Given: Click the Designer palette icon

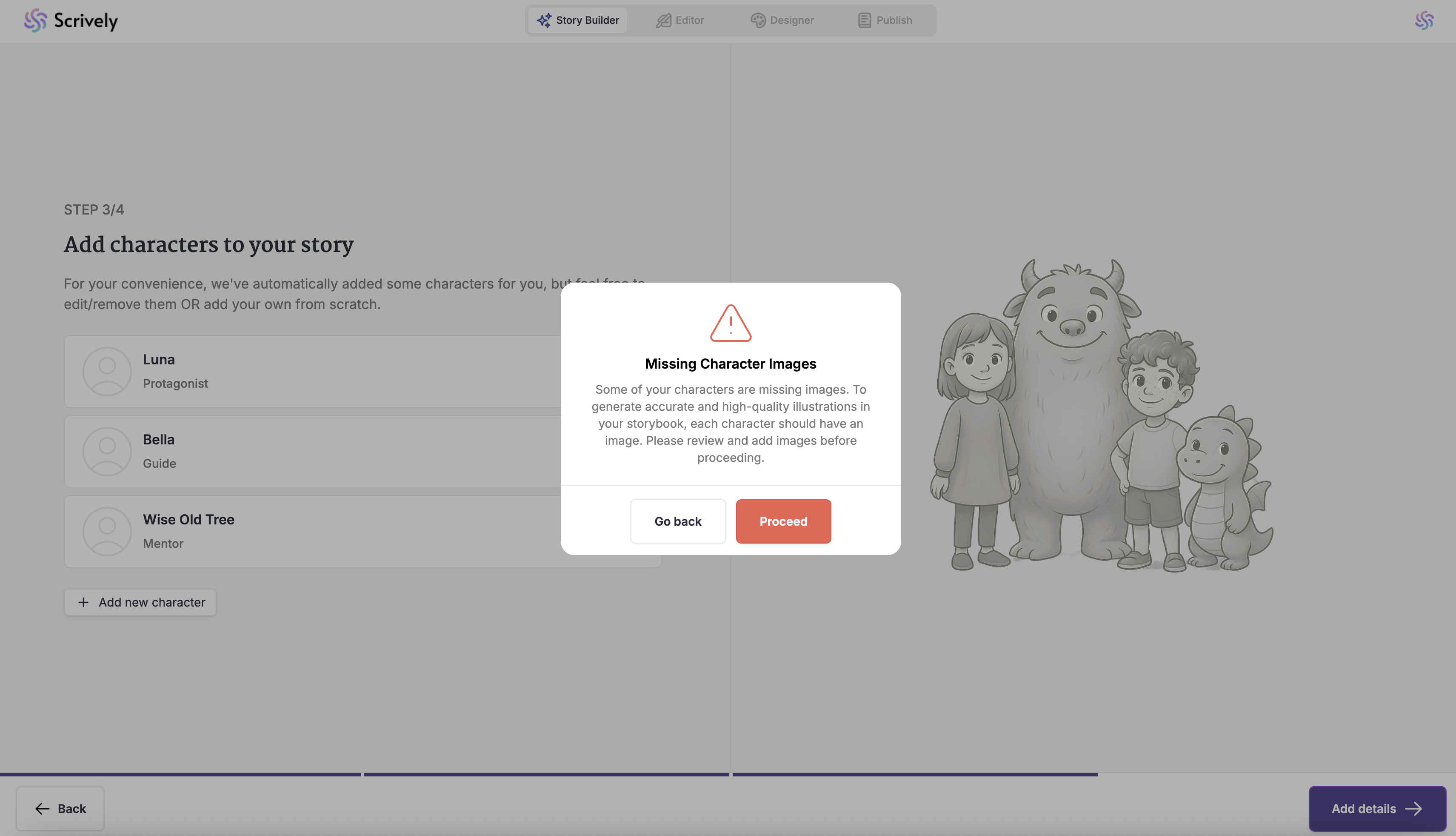Looking at the screenshot, I should pyautogui.click(x=757, y=21).
